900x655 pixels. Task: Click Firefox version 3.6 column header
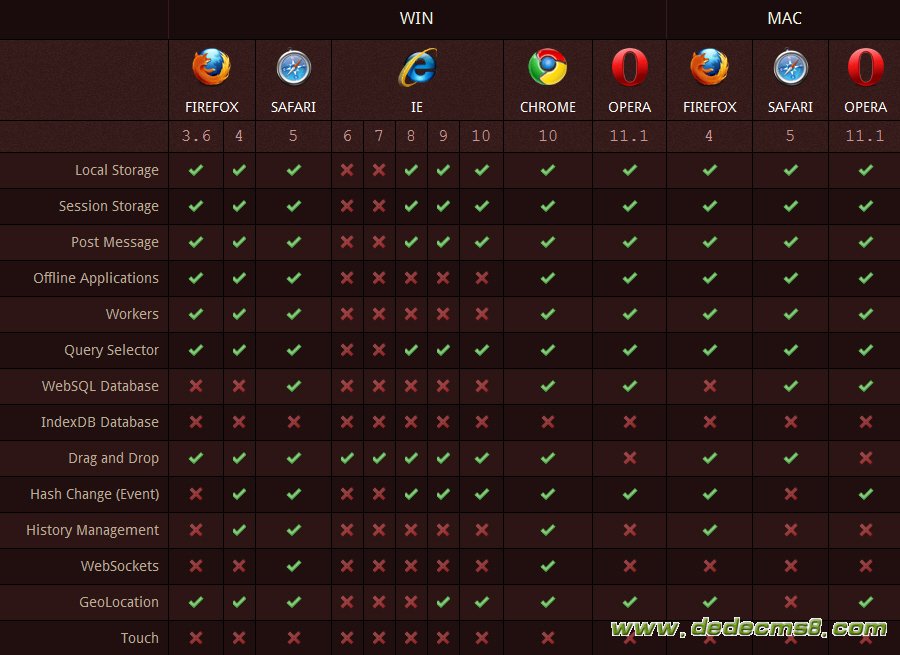(x=196, y=136)
